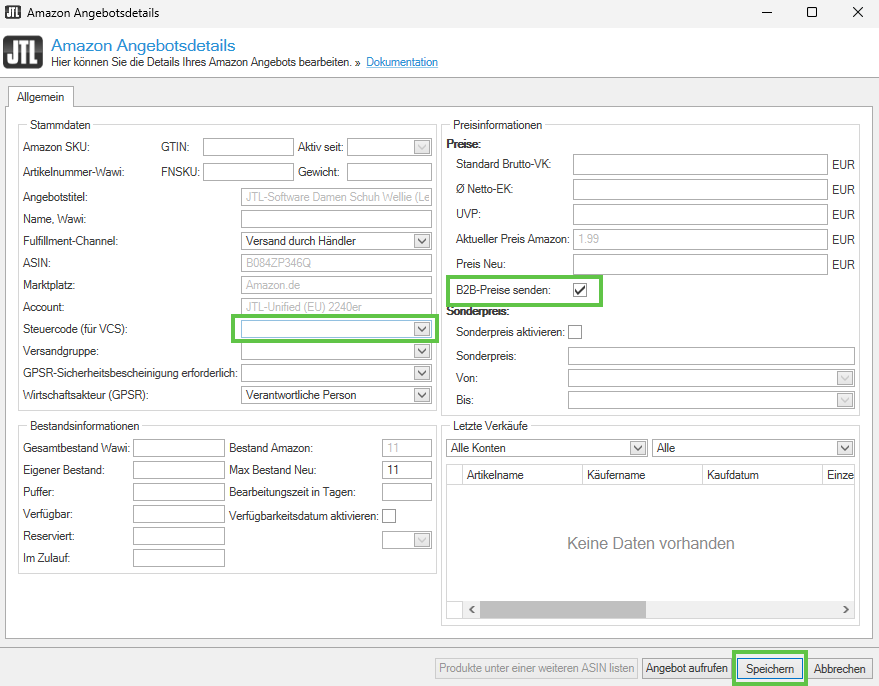Open the Dokumentation link
The width and height of the screenshot is (879, 686).
point(402,62)
